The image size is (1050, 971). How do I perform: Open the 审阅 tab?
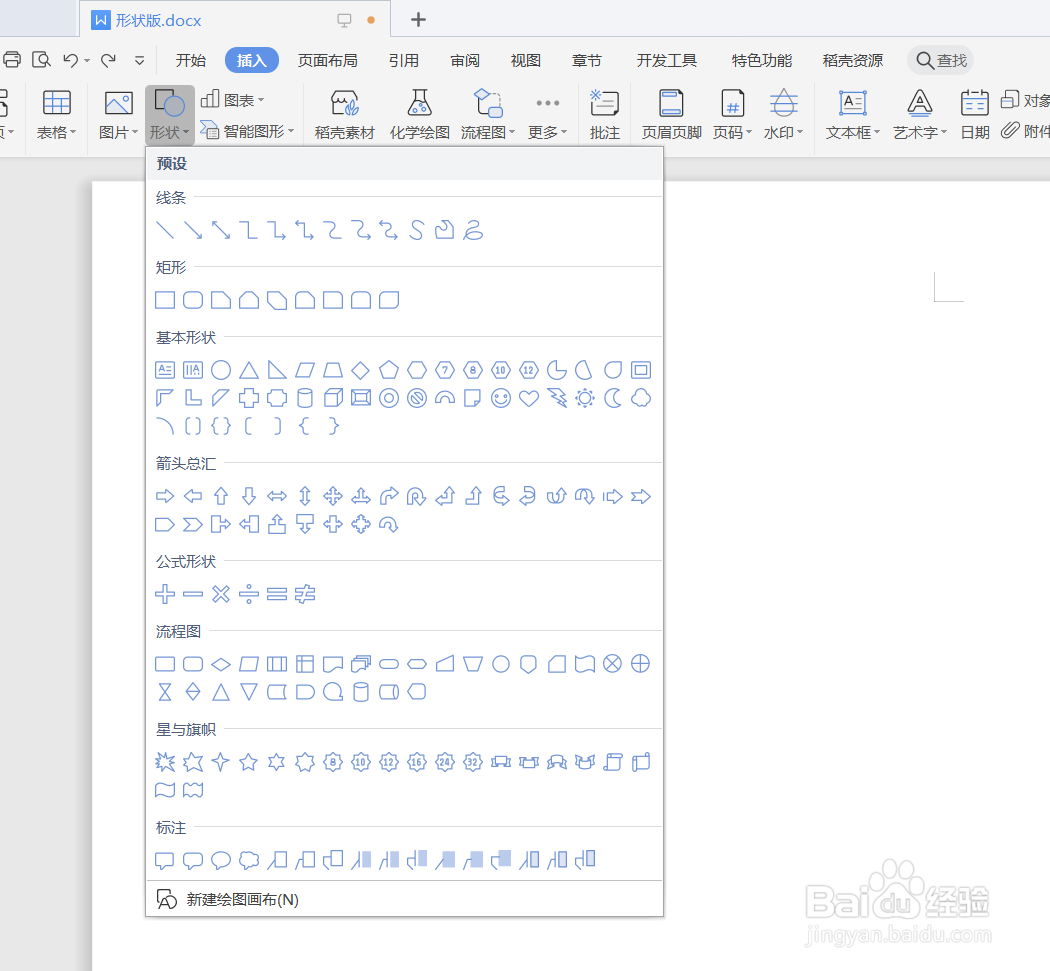pyautogui.click(x=465, y=60)
